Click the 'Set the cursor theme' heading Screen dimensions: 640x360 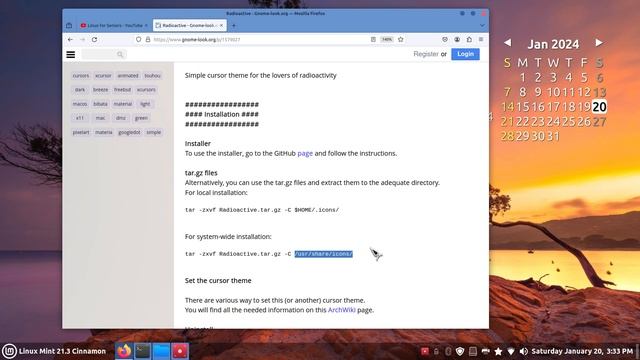[x=218, y=281]
